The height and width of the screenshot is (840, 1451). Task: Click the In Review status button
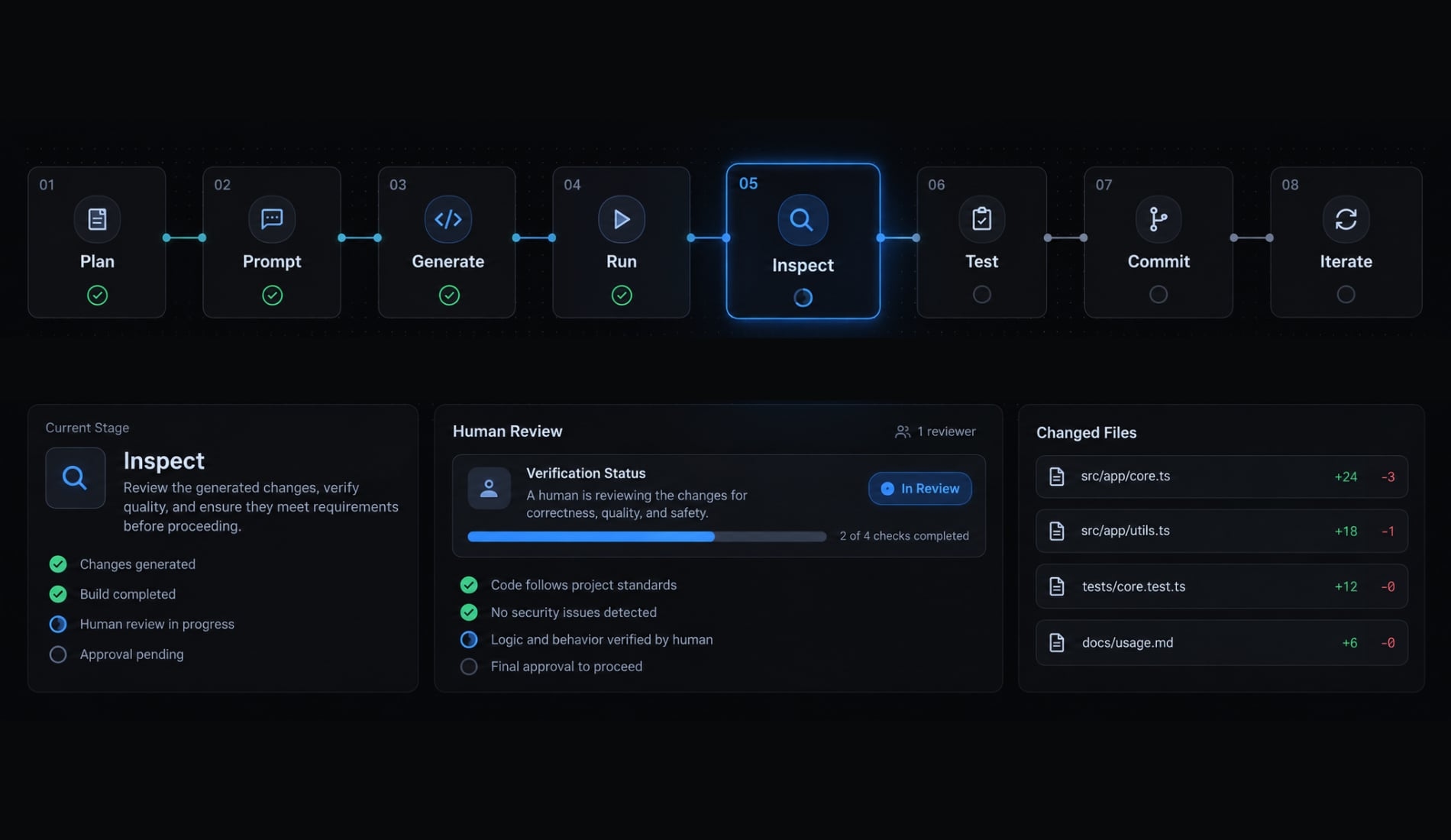[920, 489]
